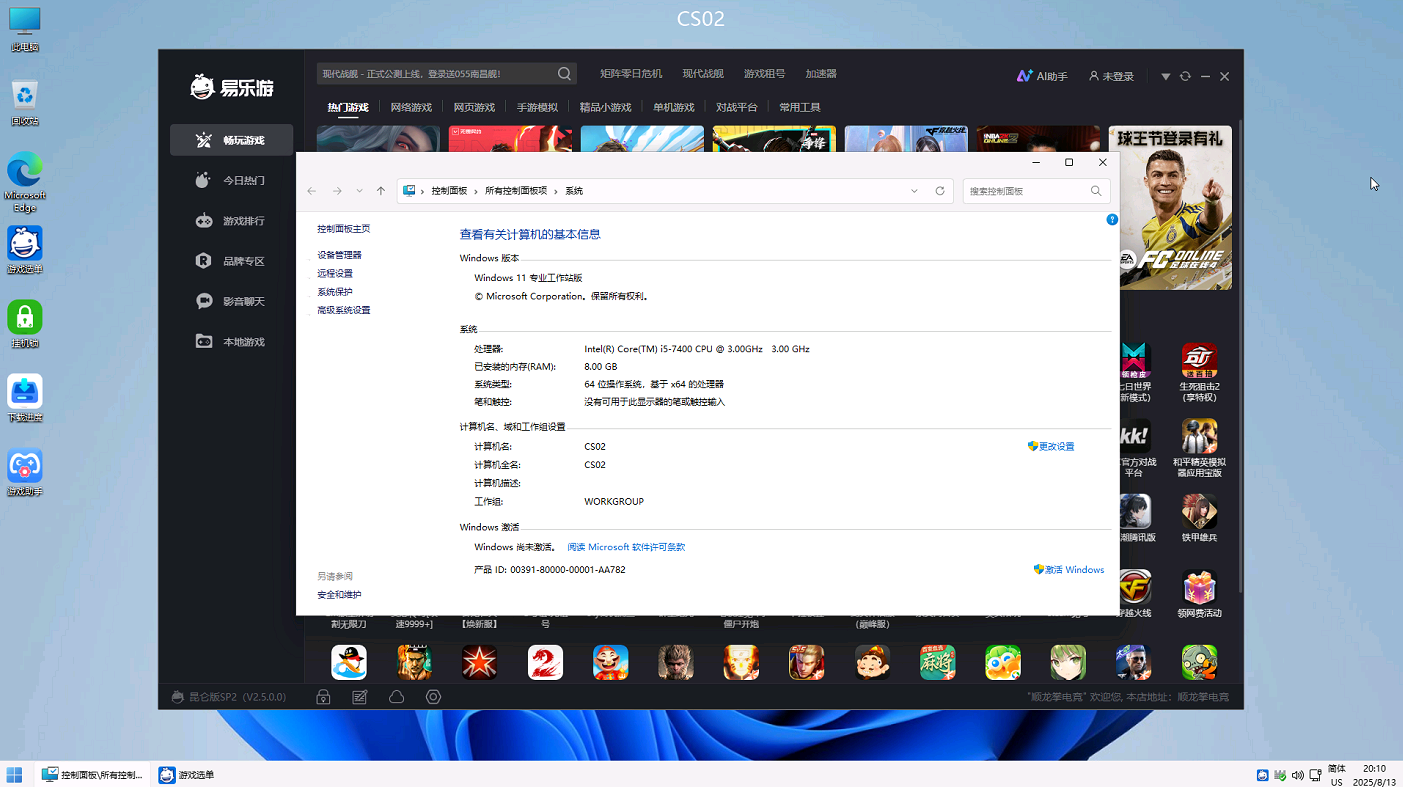Open 品牌专区 in the 易乐游 sidebar

pyautogui.click(x=231, y=261)
